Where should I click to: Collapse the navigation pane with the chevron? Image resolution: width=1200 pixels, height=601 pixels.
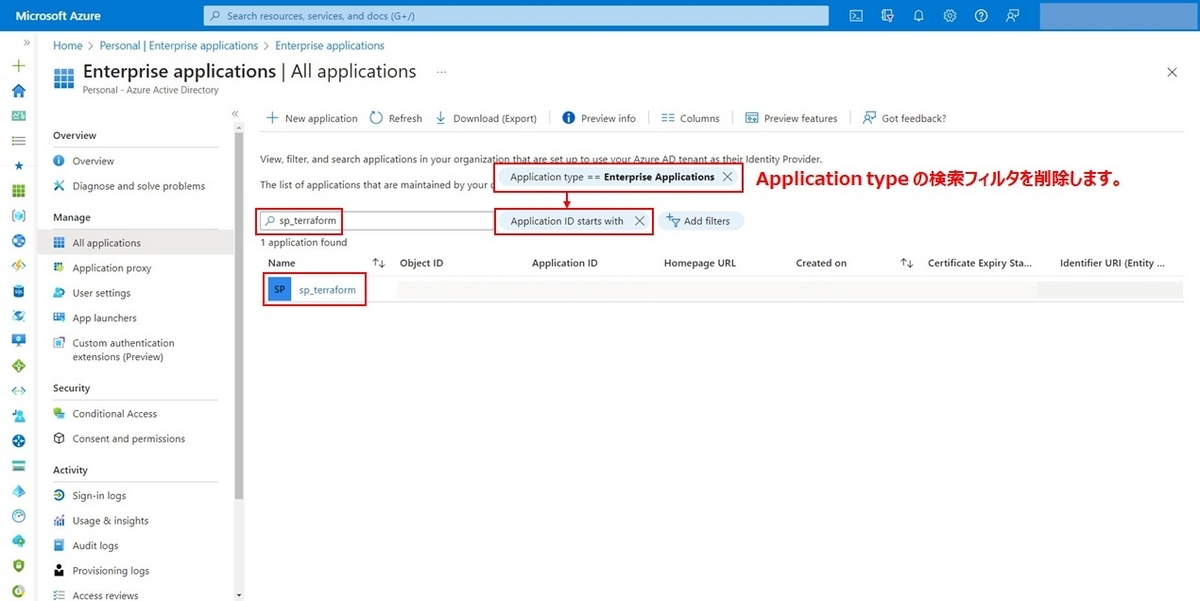236,114
